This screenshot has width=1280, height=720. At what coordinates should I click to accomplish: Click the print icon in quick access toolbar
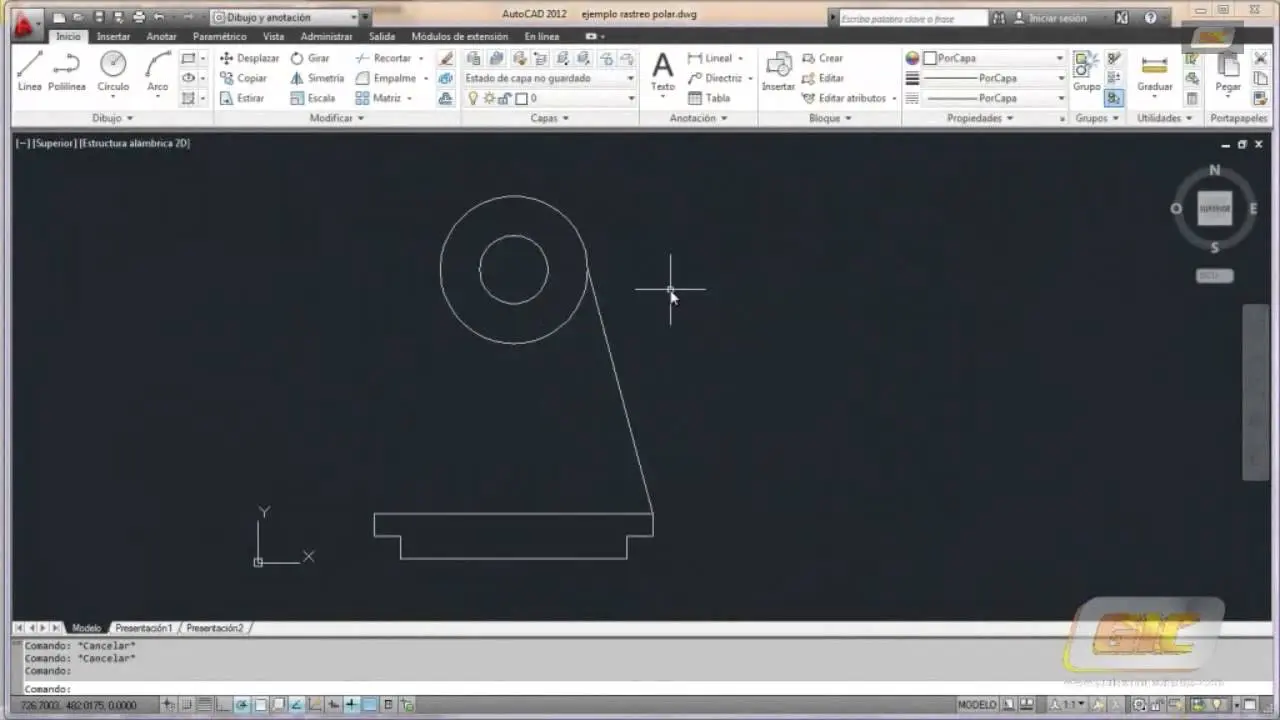click(x=138, y=17)
